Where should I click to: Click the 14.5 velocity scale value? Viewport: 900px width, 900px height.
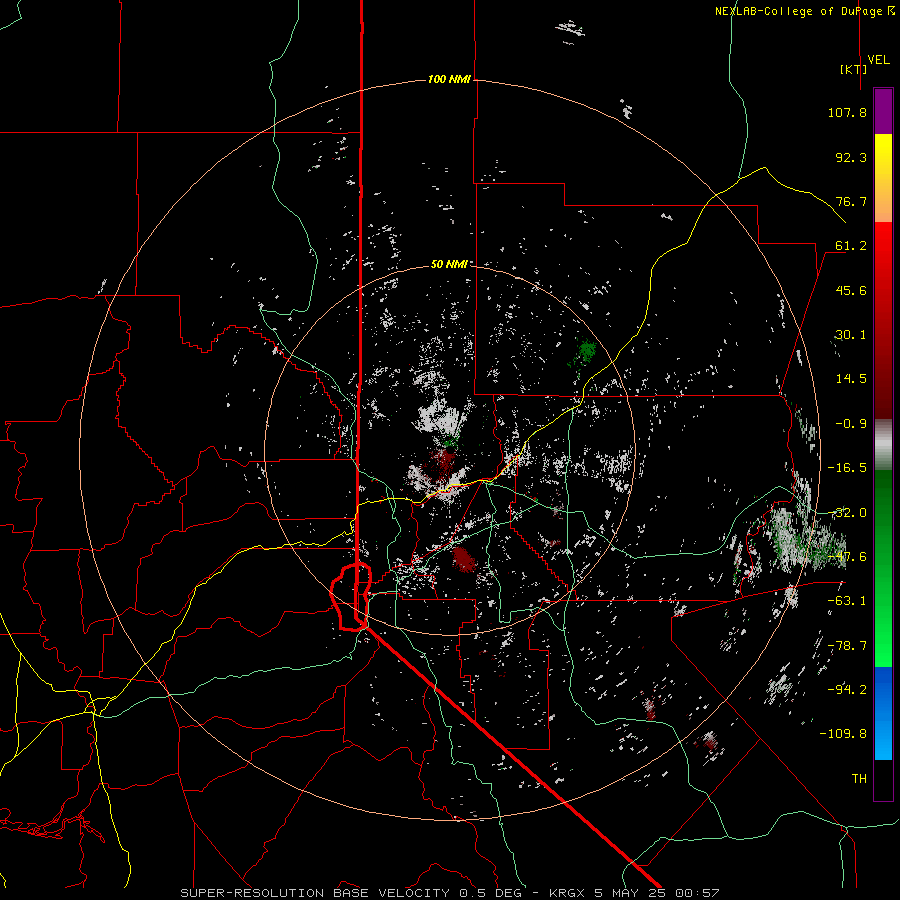[851, 379]
